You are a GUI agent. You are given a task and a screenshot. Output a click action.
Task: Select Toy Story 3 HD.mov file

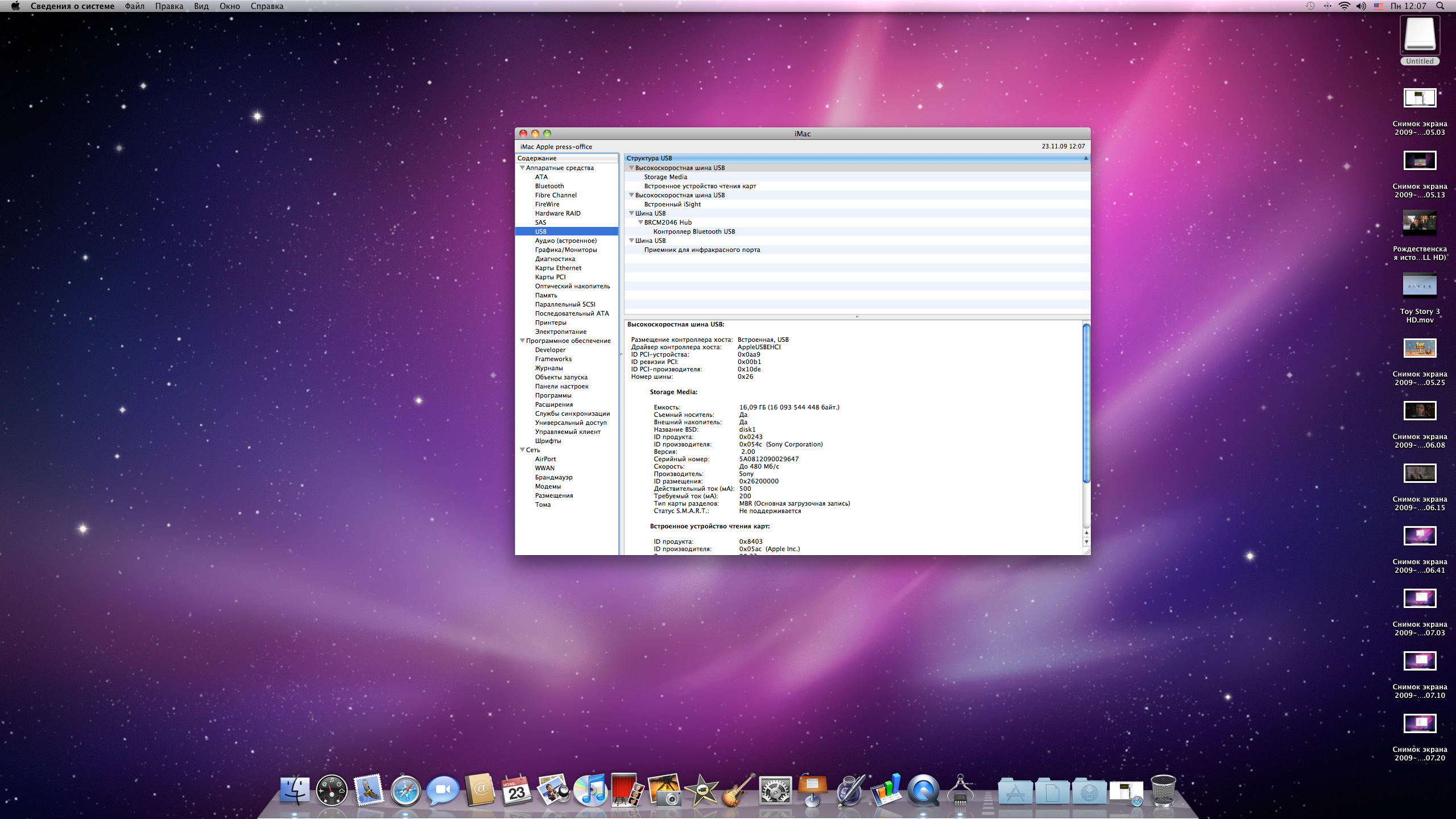1420,299
